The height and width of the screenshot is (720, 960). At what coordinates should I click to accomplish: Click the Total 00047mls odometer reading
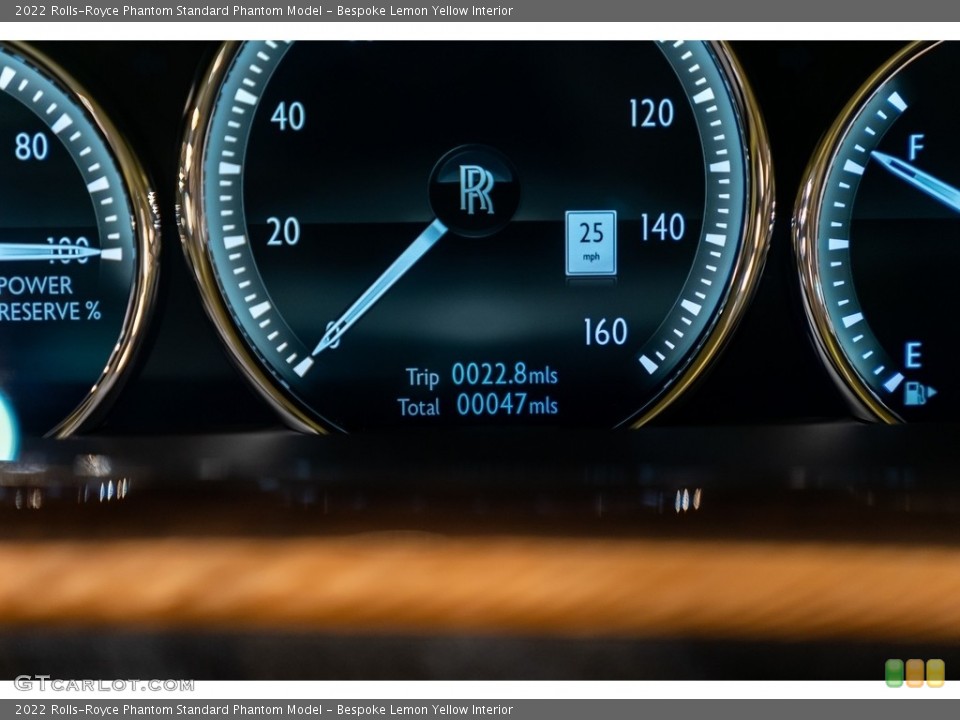coord(478,405)
